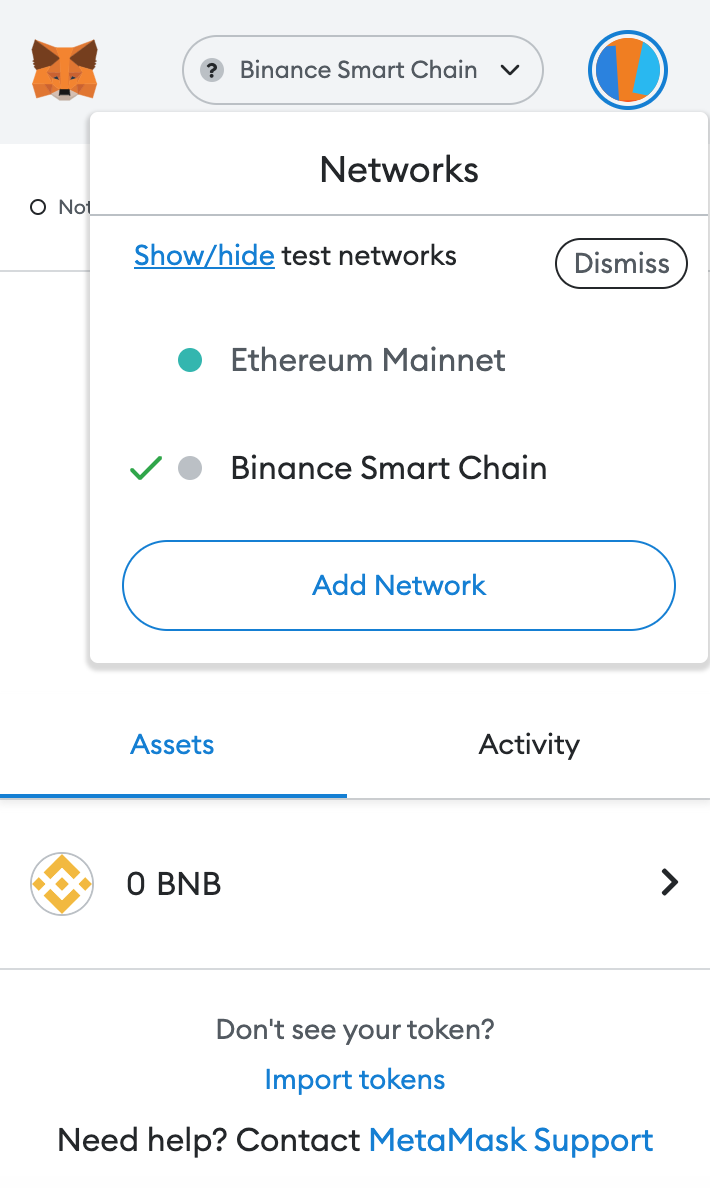Select Ethereum Mainnet network

(x=367, y=360)
